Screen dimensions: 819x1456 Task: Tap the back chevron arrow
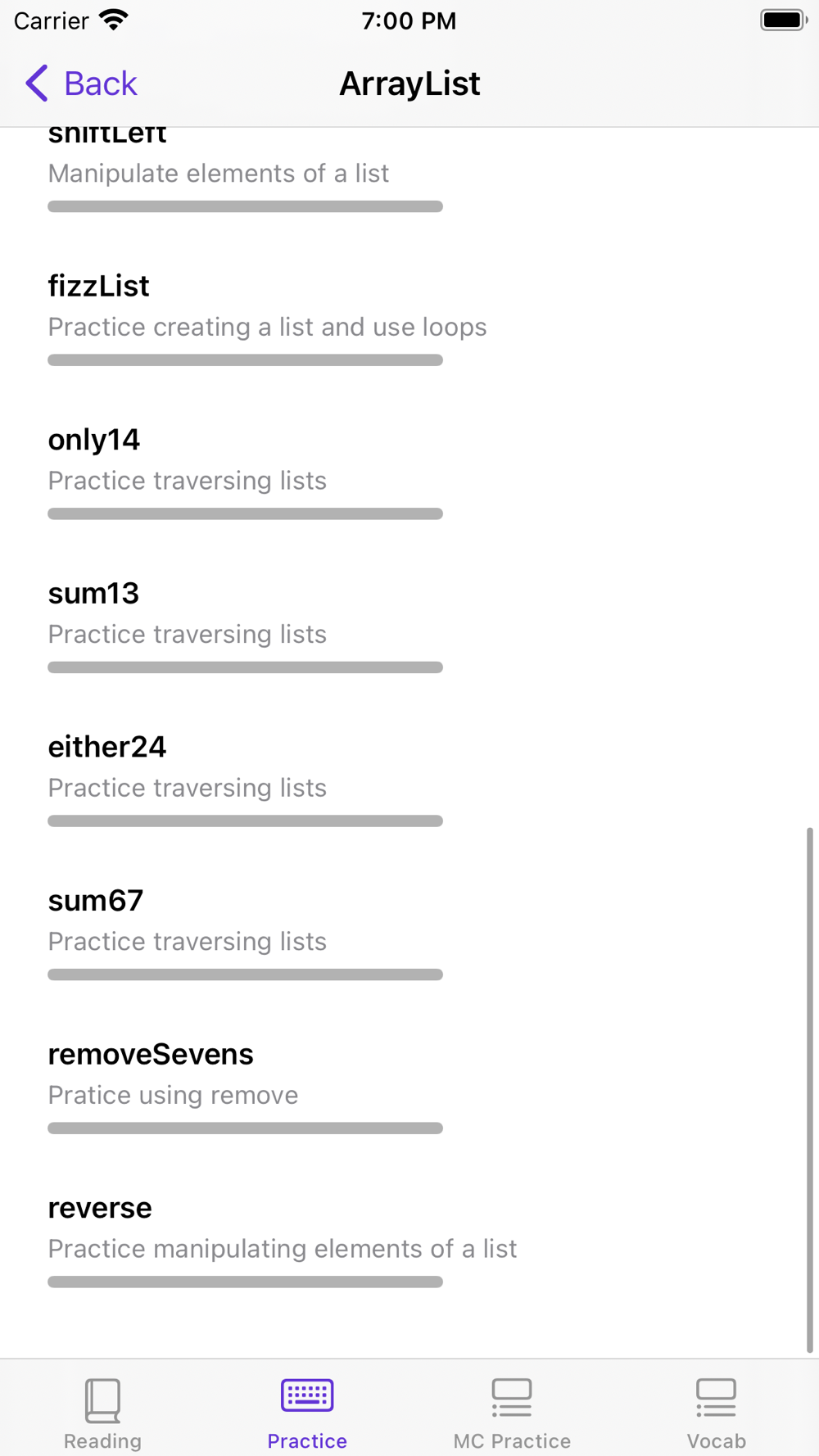(x=37, y=83)
